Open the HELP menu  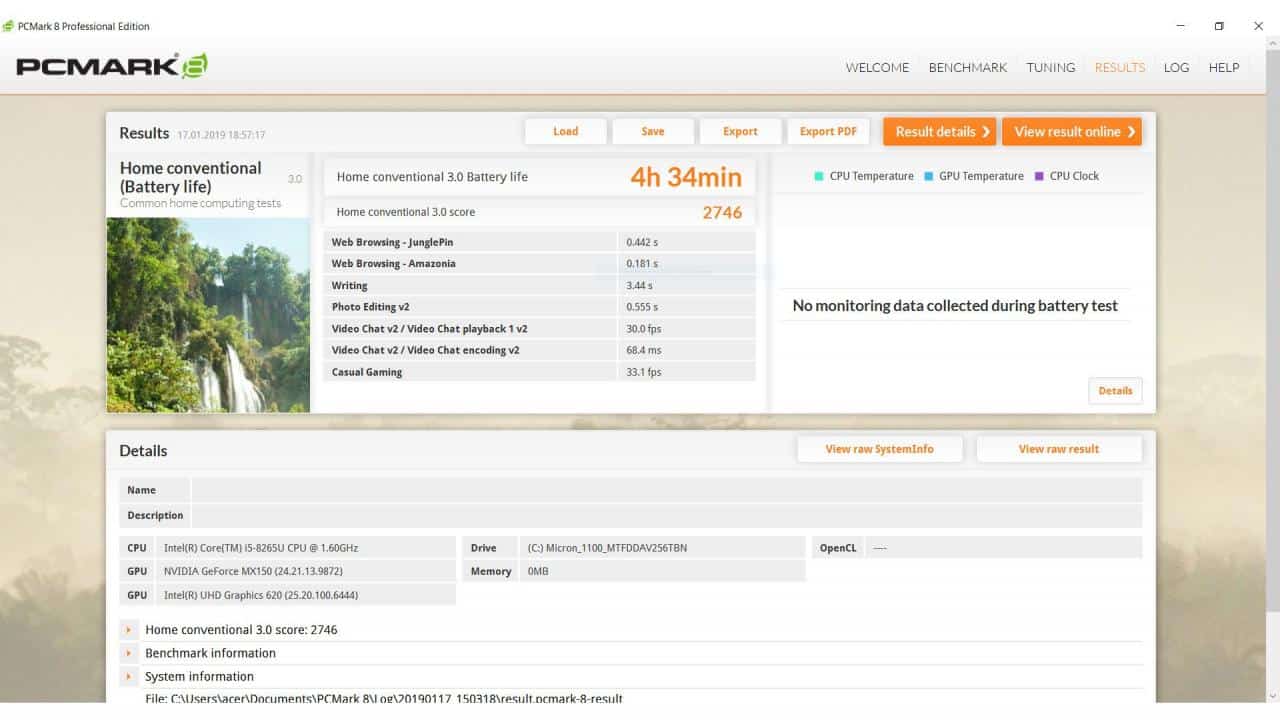tap(1224, 67)
